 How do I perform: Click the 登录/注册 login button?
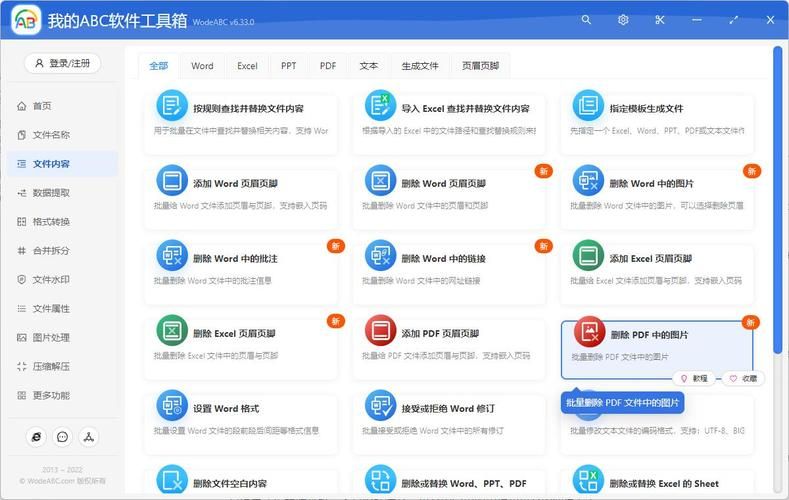click(x=63, y=63)
